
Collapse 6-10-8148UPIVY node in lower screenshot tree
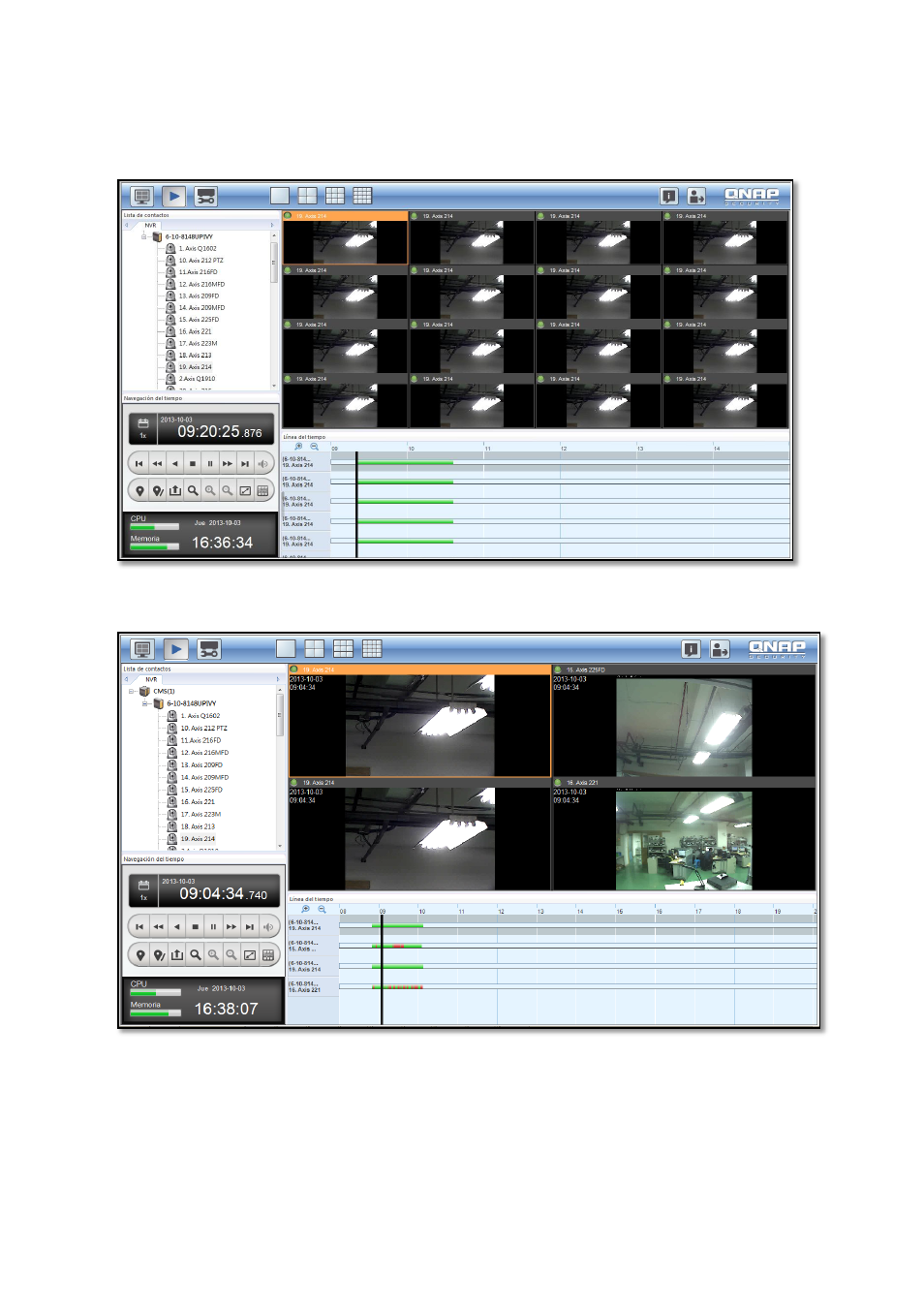[x=145, y=703]
